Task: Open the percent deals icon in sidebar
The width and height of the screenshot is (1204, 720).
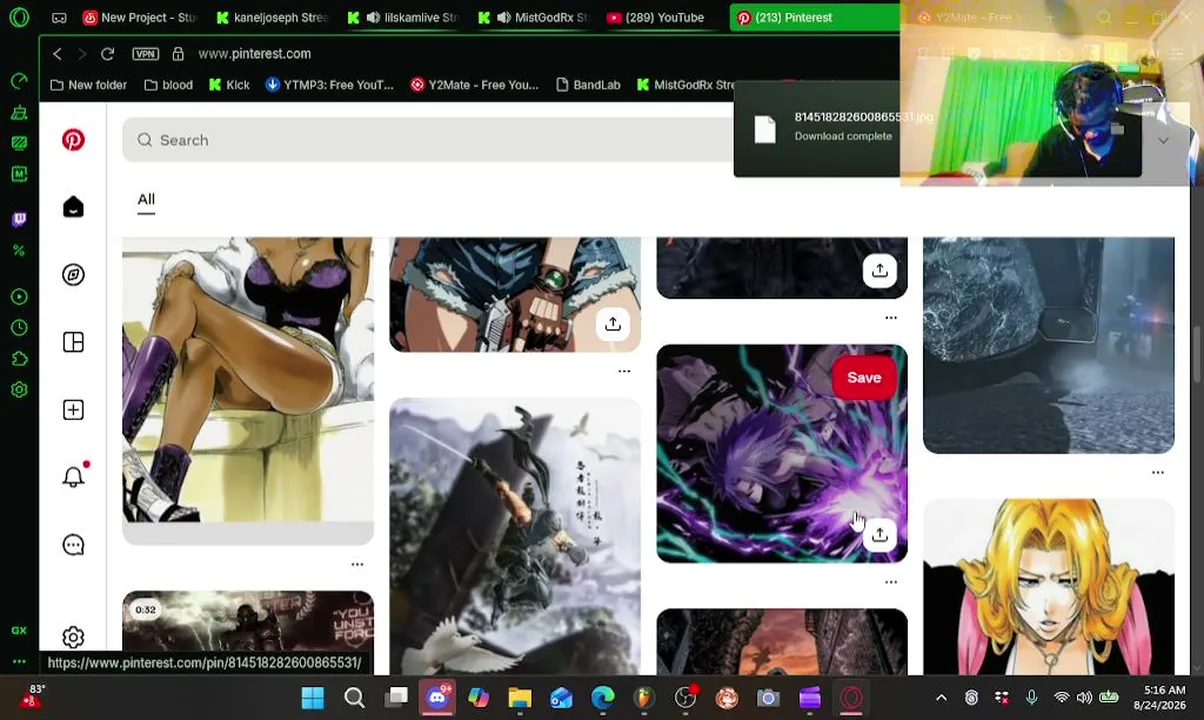Action: [x=19, y=251]
